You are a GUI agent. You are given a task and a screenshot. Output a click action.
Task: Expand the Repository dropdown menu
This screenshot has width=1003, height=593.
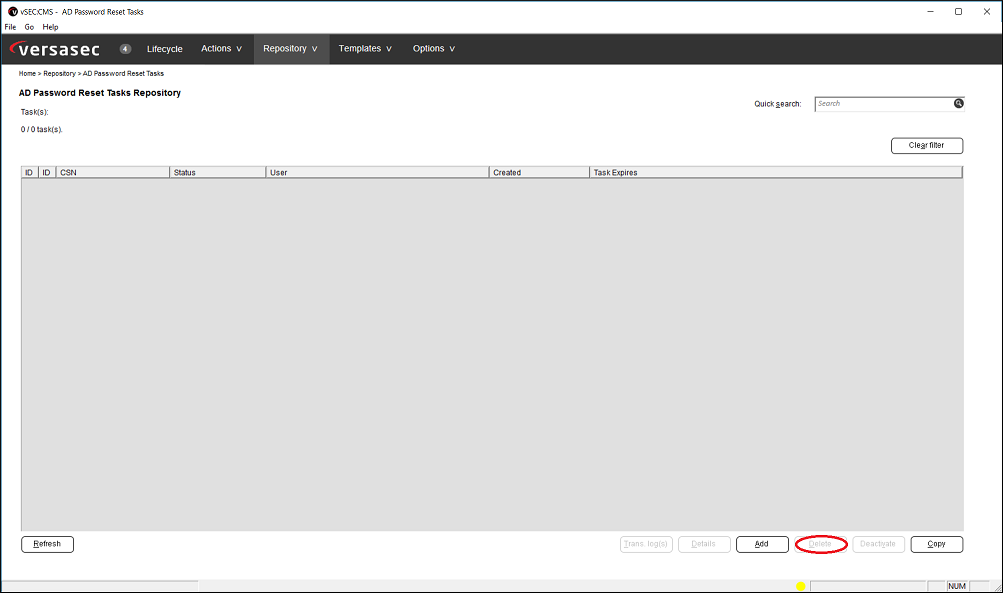click(290, 49)
